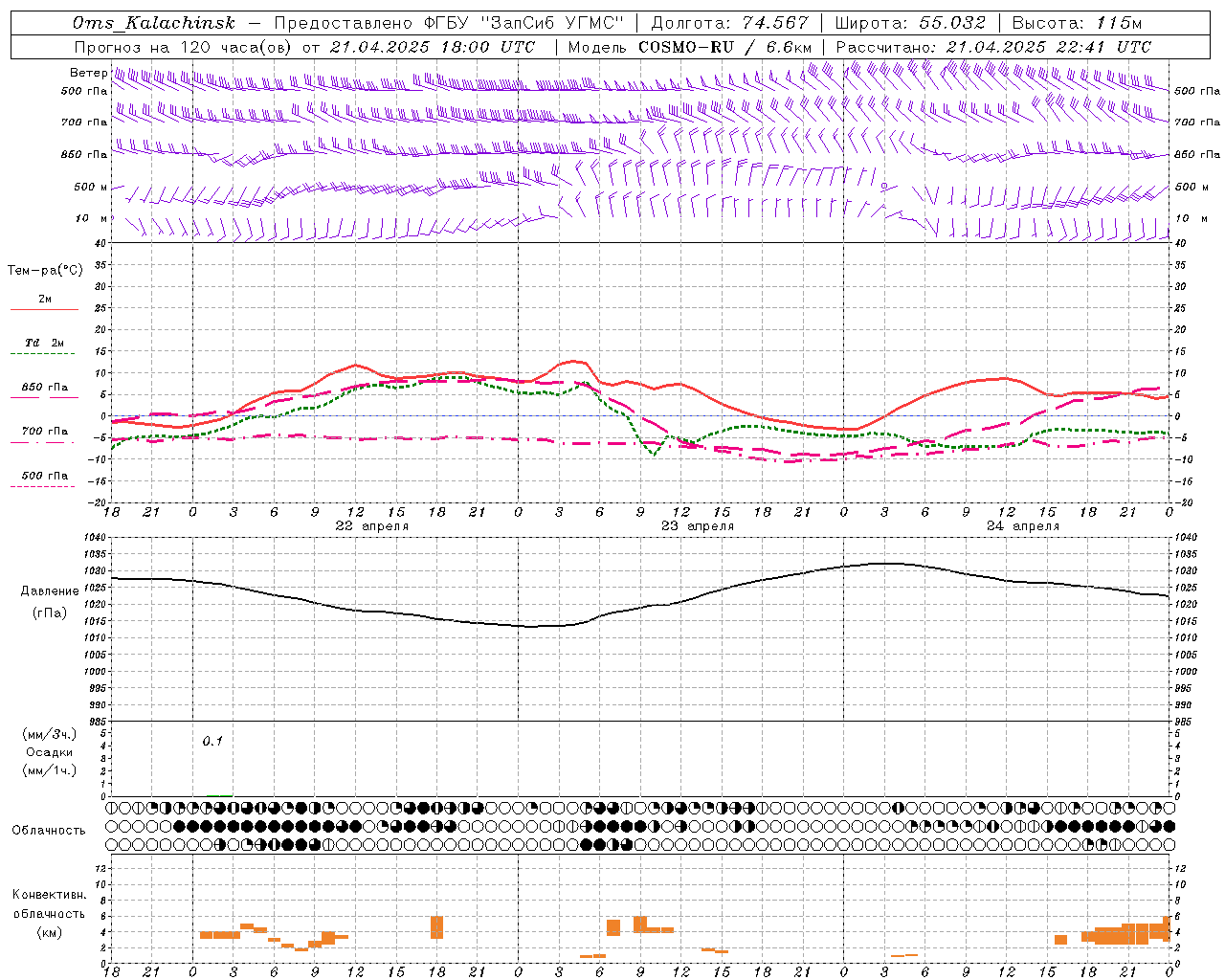This screenshot has width=1225, height=980.
Task: Click the 700 гПа entry in temperature legend
Action: pyautogui.click(x=45, y=432)
